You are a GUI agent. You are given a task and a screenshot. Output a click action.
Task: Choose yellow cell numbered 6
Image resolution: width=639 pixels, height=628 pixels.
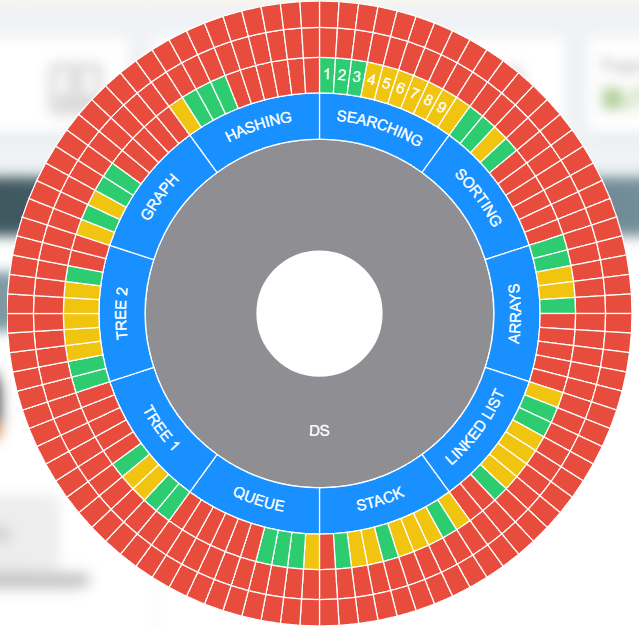(x=399, y=90)
